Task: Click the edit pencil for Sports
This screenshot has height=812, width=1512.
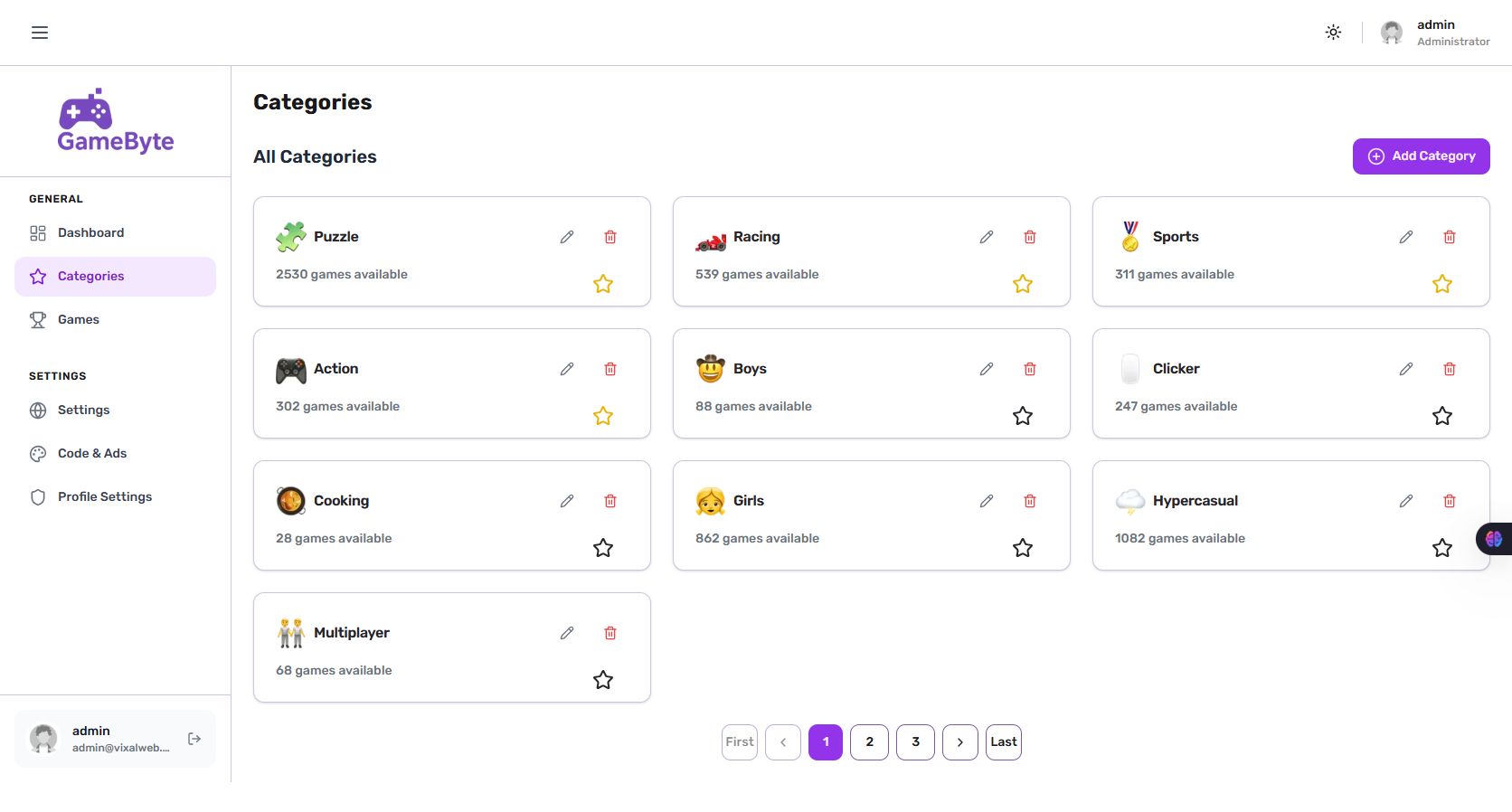Action: coord(1406,237)
